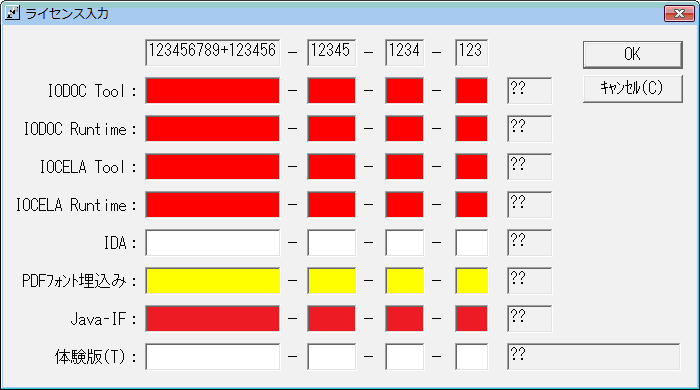Viewport: 700px width, 390px height.
Task: Click the ?? status box for IOCELA Tool
Action: 529,166
